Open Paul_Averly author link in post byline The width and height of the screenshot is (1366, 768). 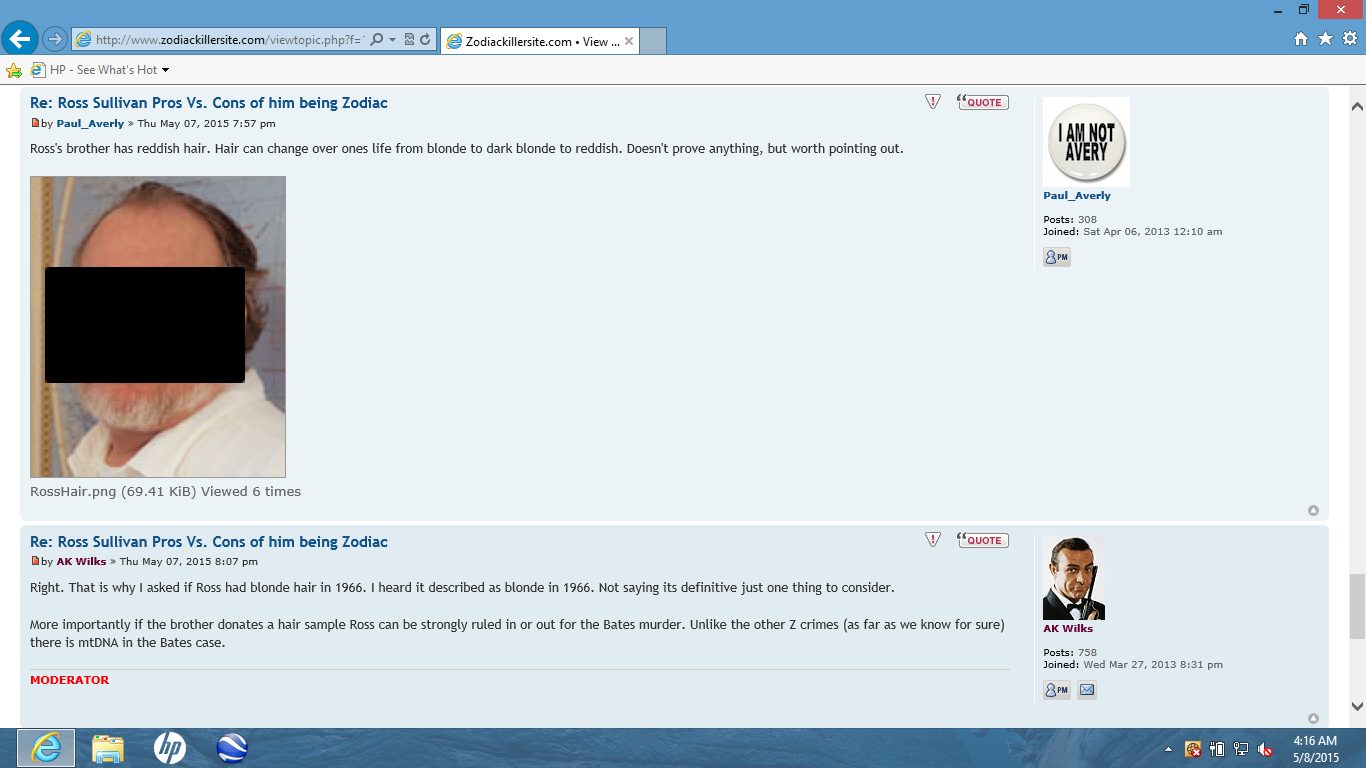click(x=90, y=124)
